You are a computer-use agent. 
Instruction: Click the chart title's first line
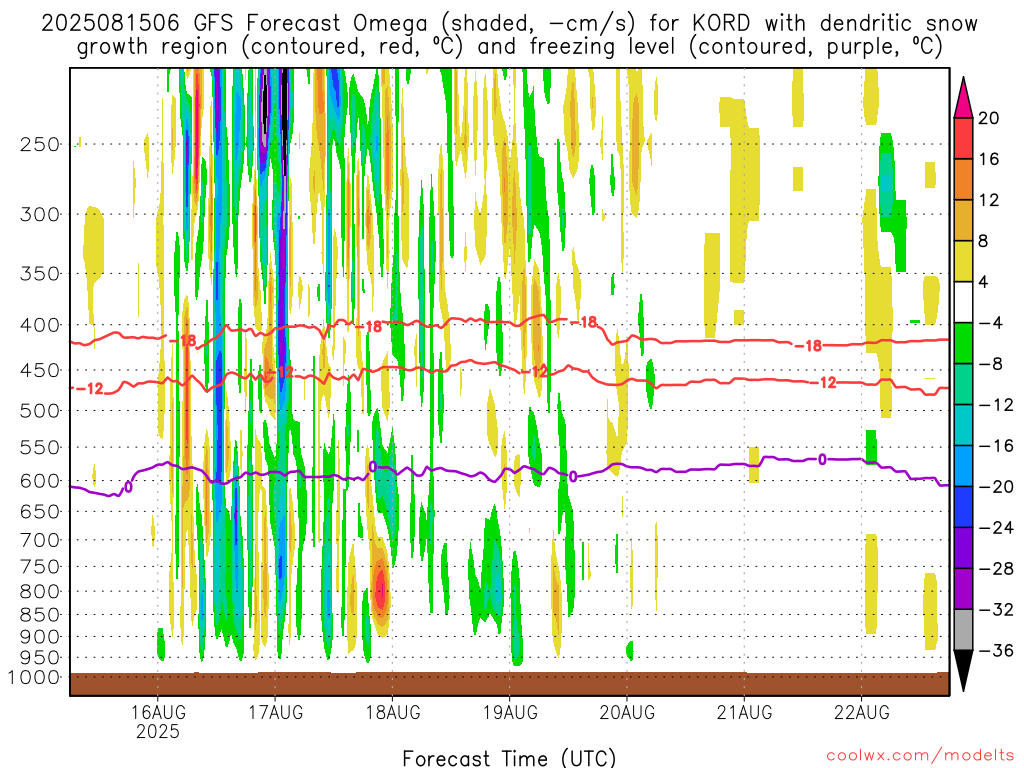(x=509, y=24)
